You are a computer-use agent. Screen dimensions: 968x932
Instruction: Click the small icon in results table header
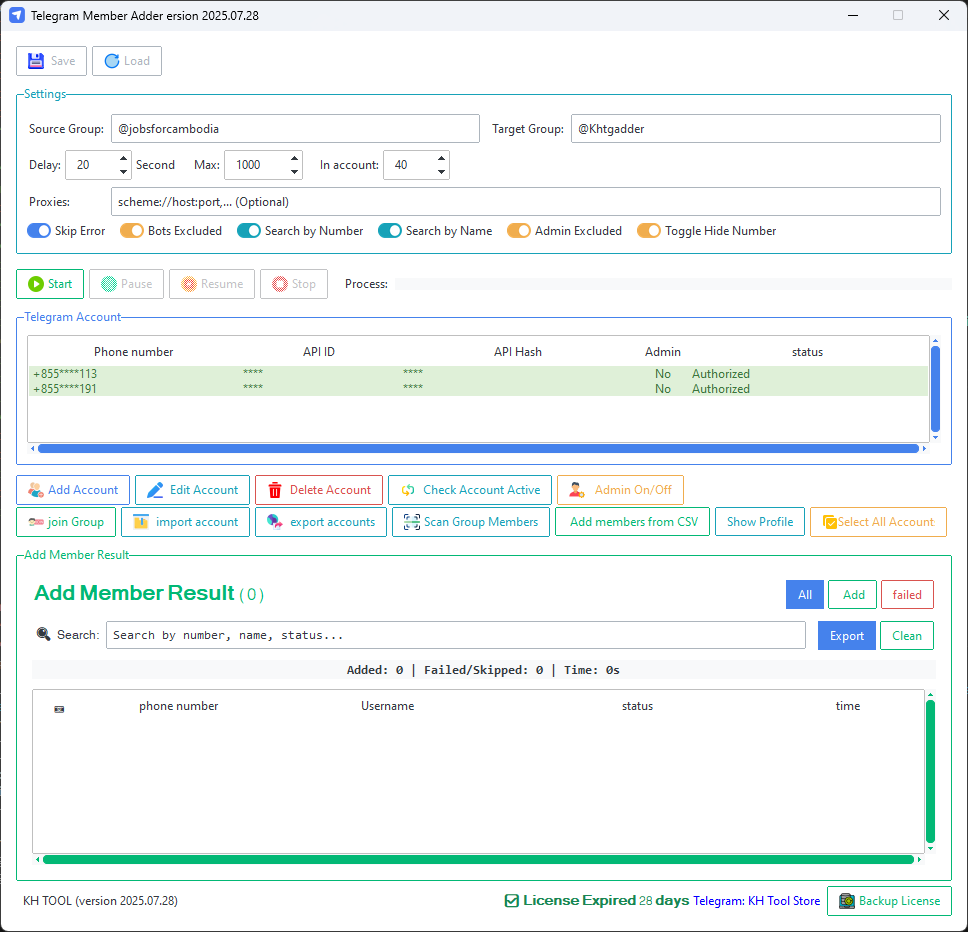click(59, 709)
